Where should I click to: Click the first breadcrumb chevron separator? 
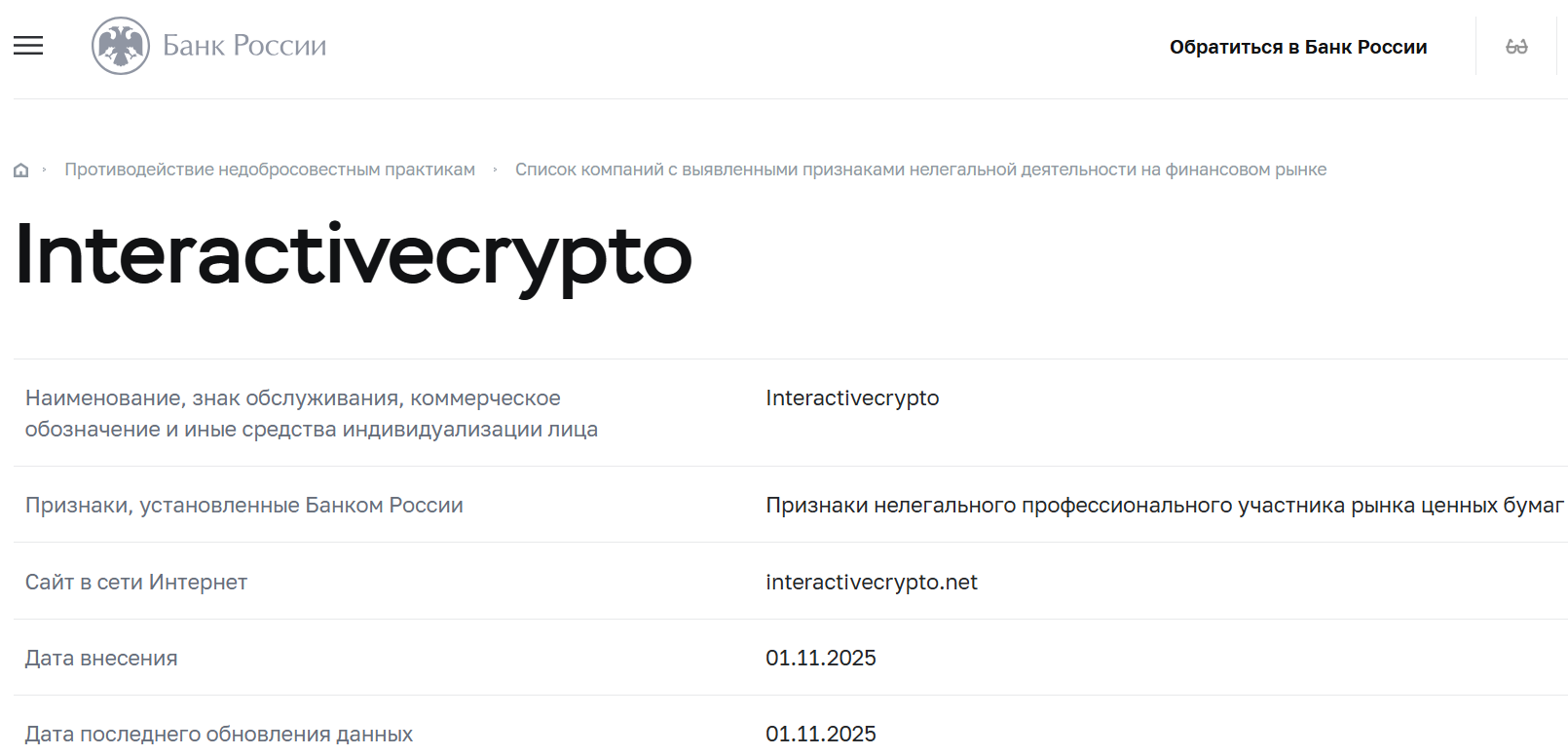pos(45,169)
